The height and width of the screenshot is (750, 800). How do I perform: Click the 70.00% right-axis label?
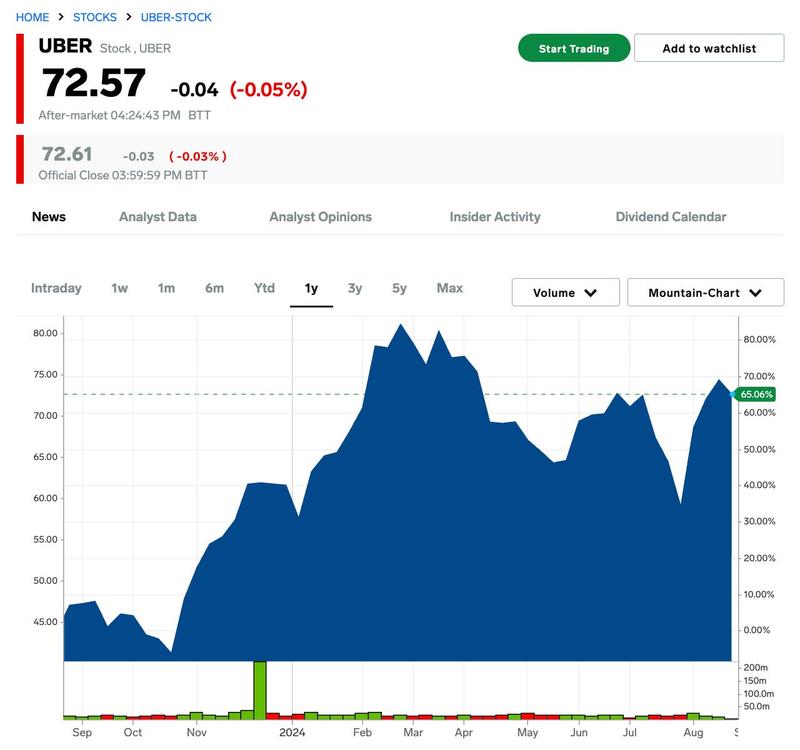click(x=759, y=377)
